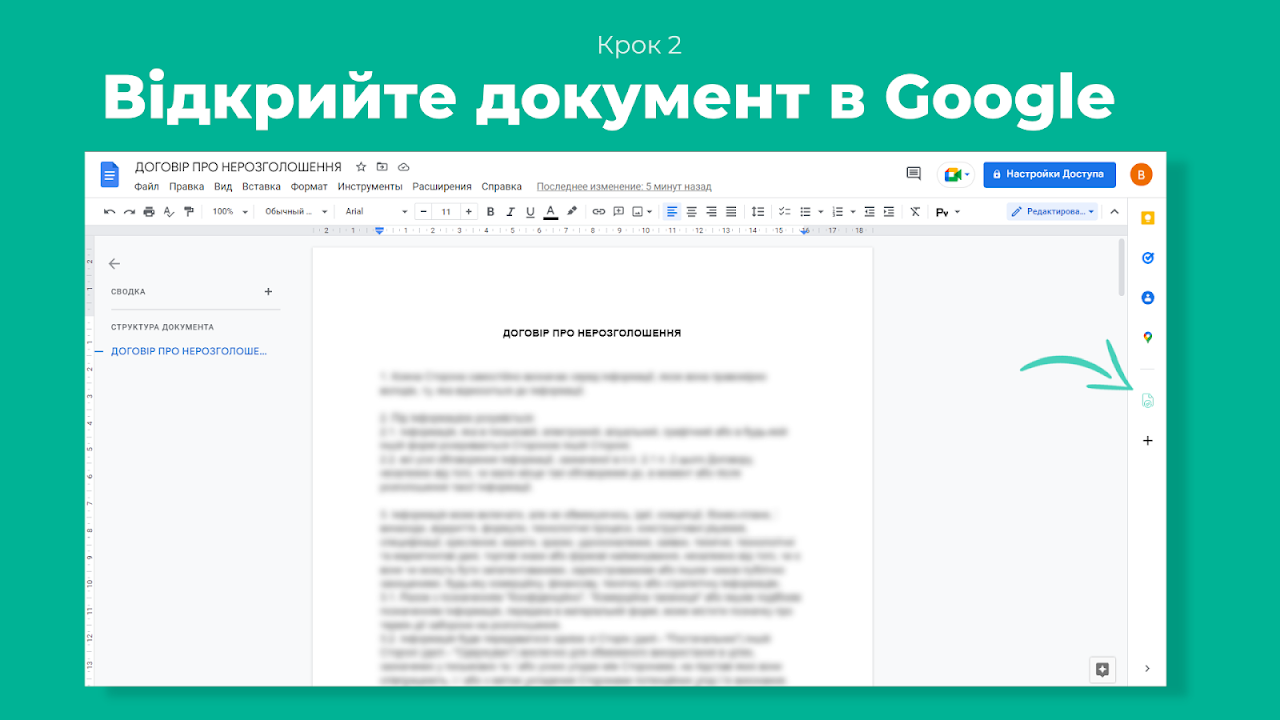Align text to the right
The height and width of the screenshot is (720, 1280).
[711, 212]
